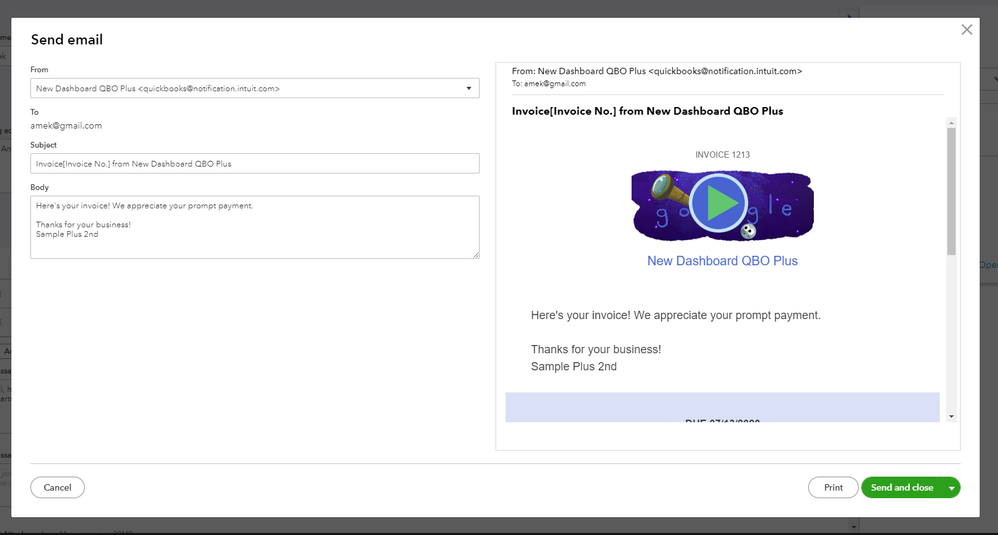
Task: Click the Print button
Action: pyautogui.click(x=833, y=487)
